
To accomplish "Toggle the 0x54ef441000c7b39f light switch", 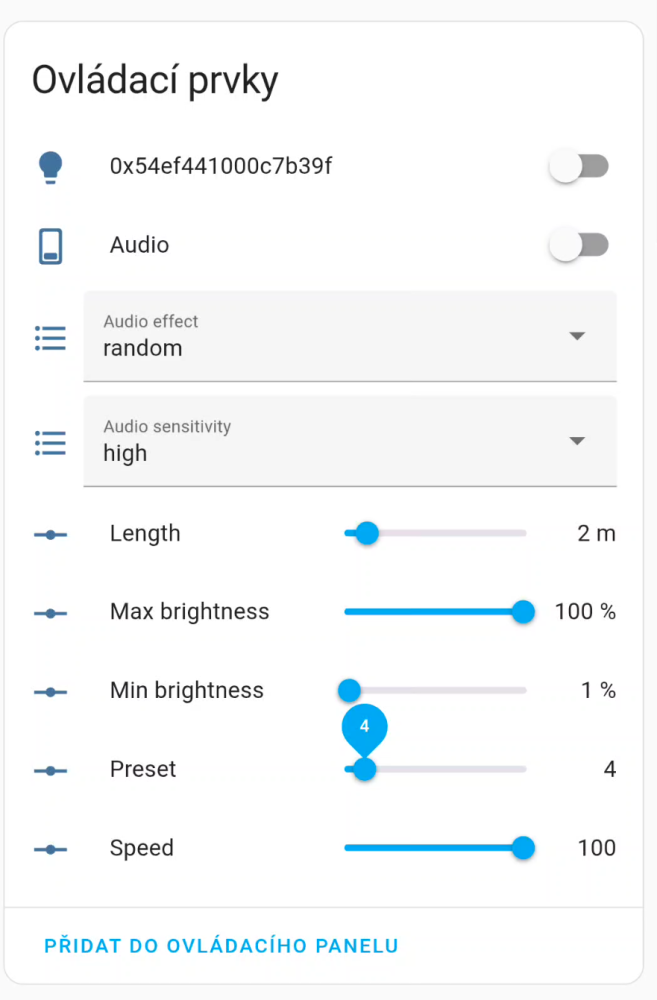I will tap(579, 167).
